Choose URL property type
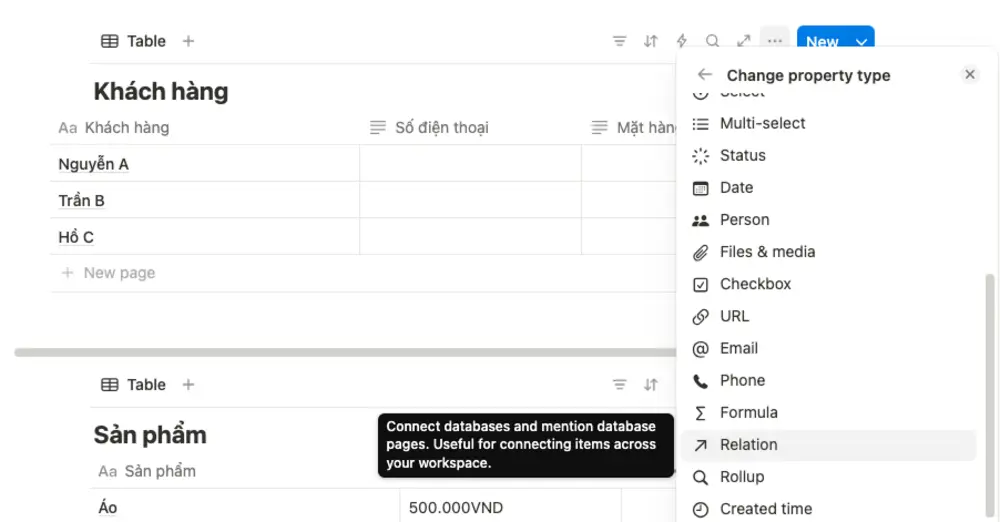The image size is (1000, 522). point(828,317)
